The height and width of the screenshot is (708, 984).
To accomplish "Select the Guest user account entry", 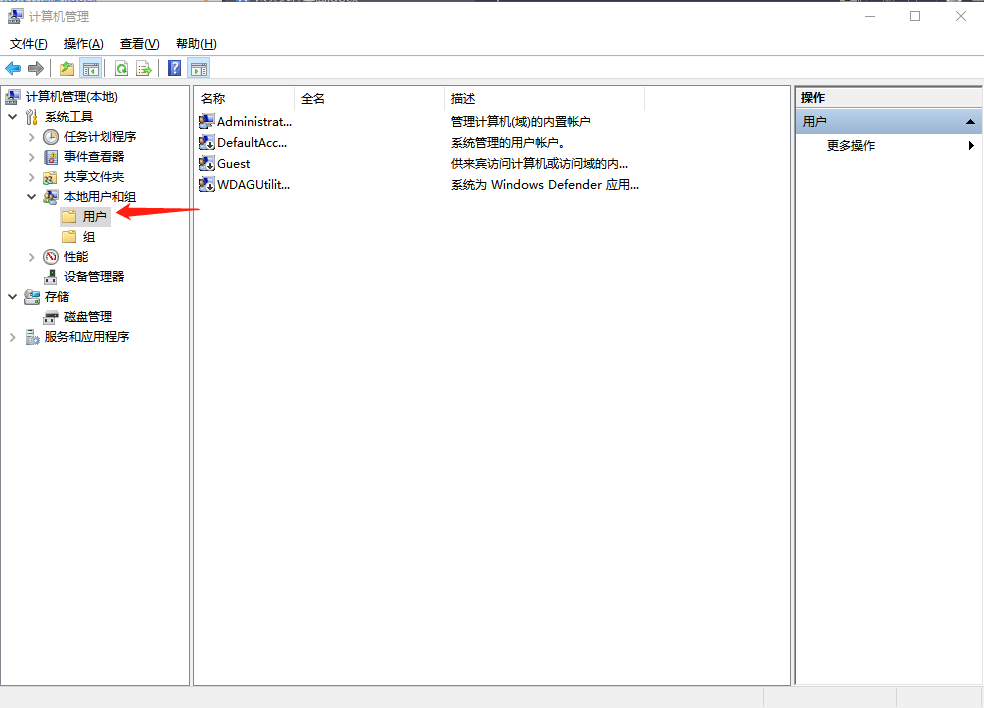I will [x=233, y=163].
